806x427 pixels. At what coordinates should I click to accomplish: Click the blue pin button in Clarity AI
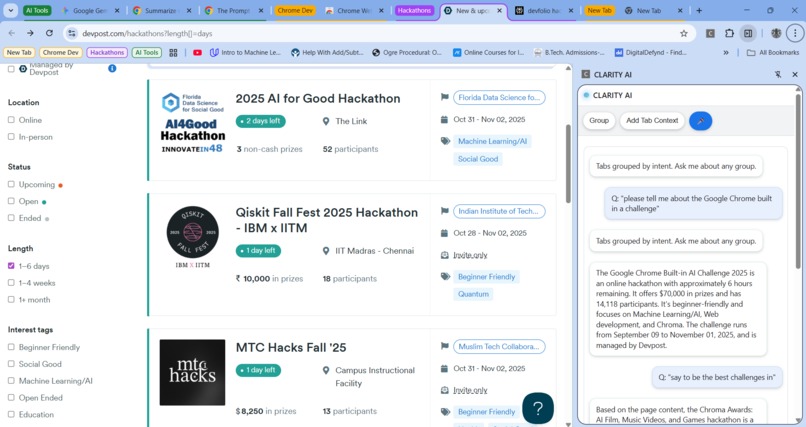[x=700, y=121]
